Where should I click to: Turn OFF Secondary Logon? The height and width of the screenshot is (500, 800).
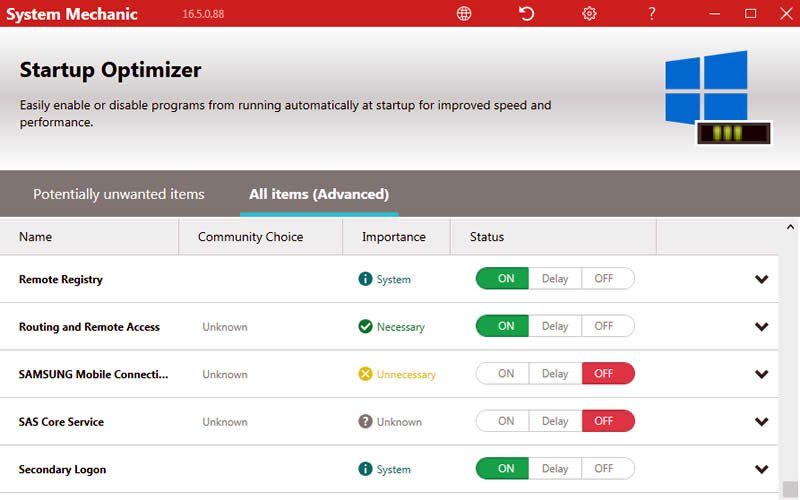point(607,468)
